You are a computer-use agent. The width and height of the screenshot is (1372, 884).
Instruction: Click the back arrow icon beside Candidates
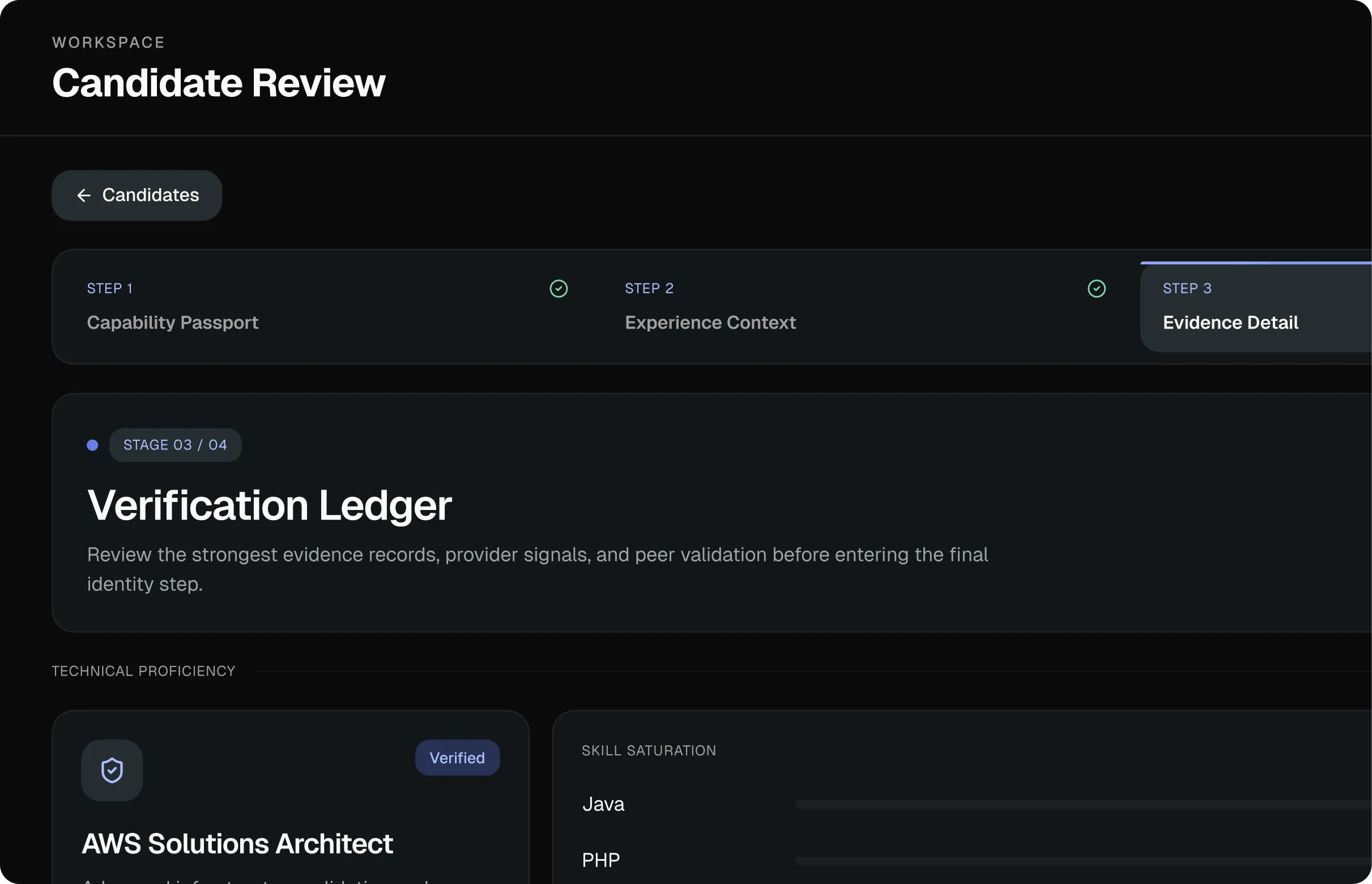pyautogui.click(x=84, y=195)
